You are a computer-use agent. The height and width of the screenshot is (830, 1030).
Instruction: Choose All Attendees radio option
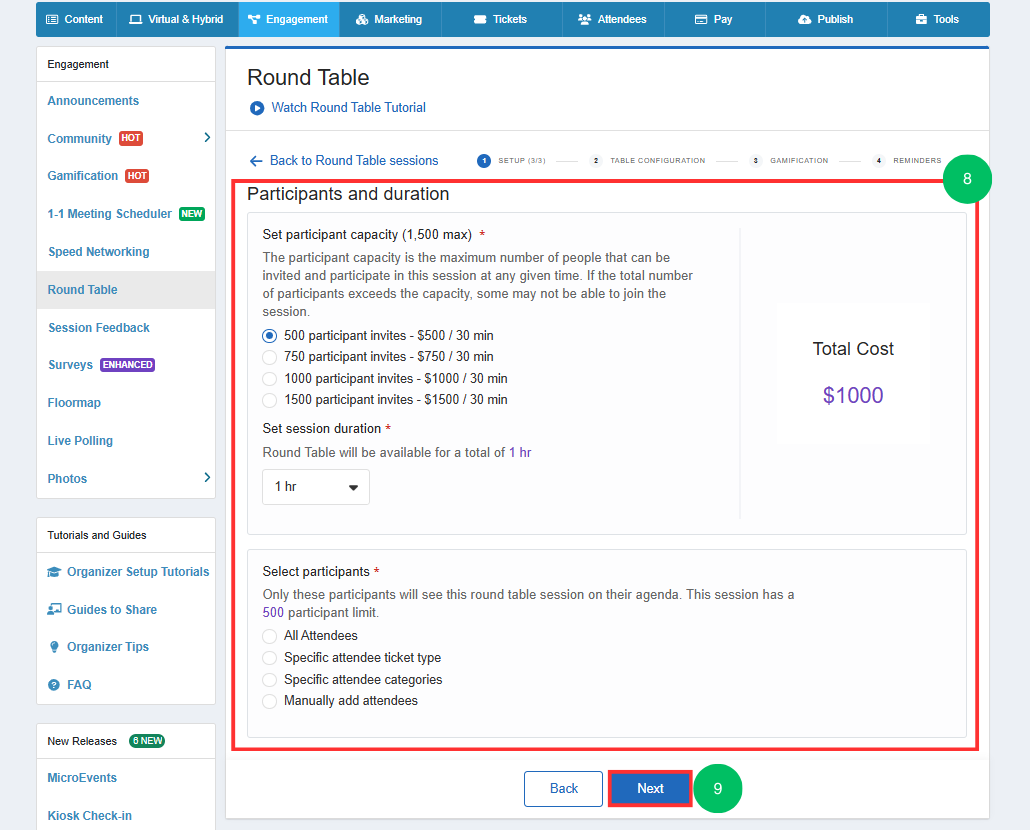click(269, 636)
